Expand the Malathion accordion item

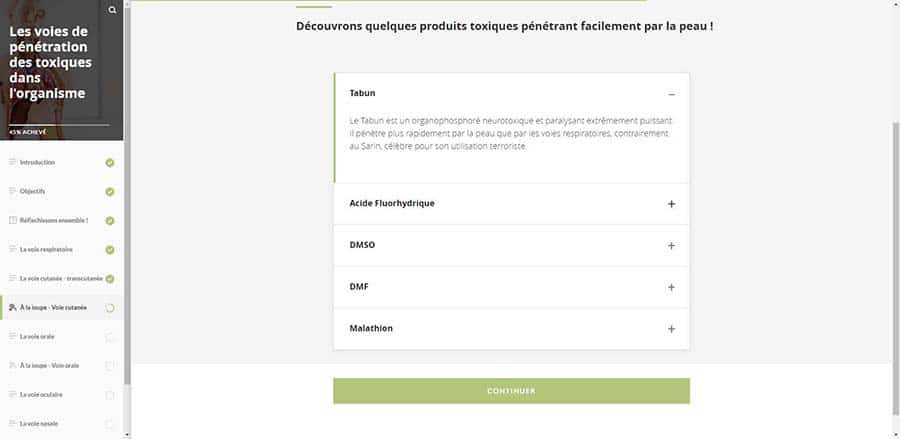tap(671, 329)
